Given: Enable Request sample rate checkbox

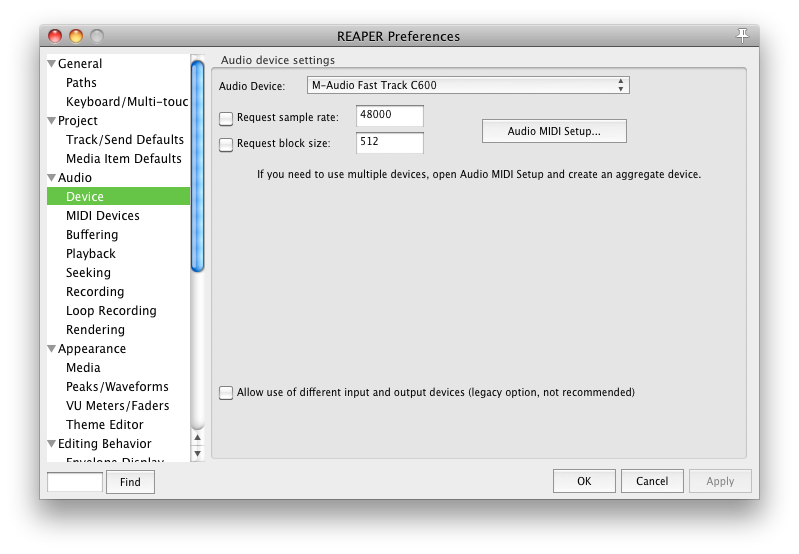Looking at the screenshot, I should coord(226,118).
